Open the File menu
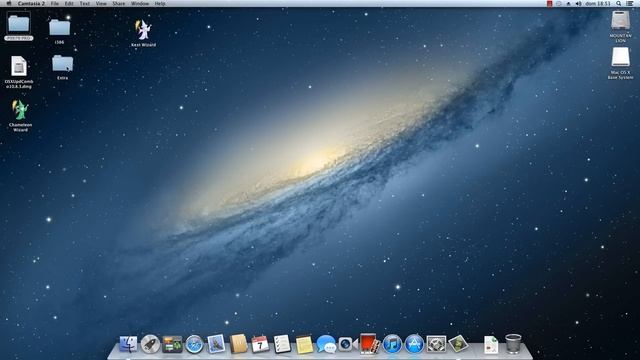Viewport: 640px width, 360px height. tap(55, 3)
